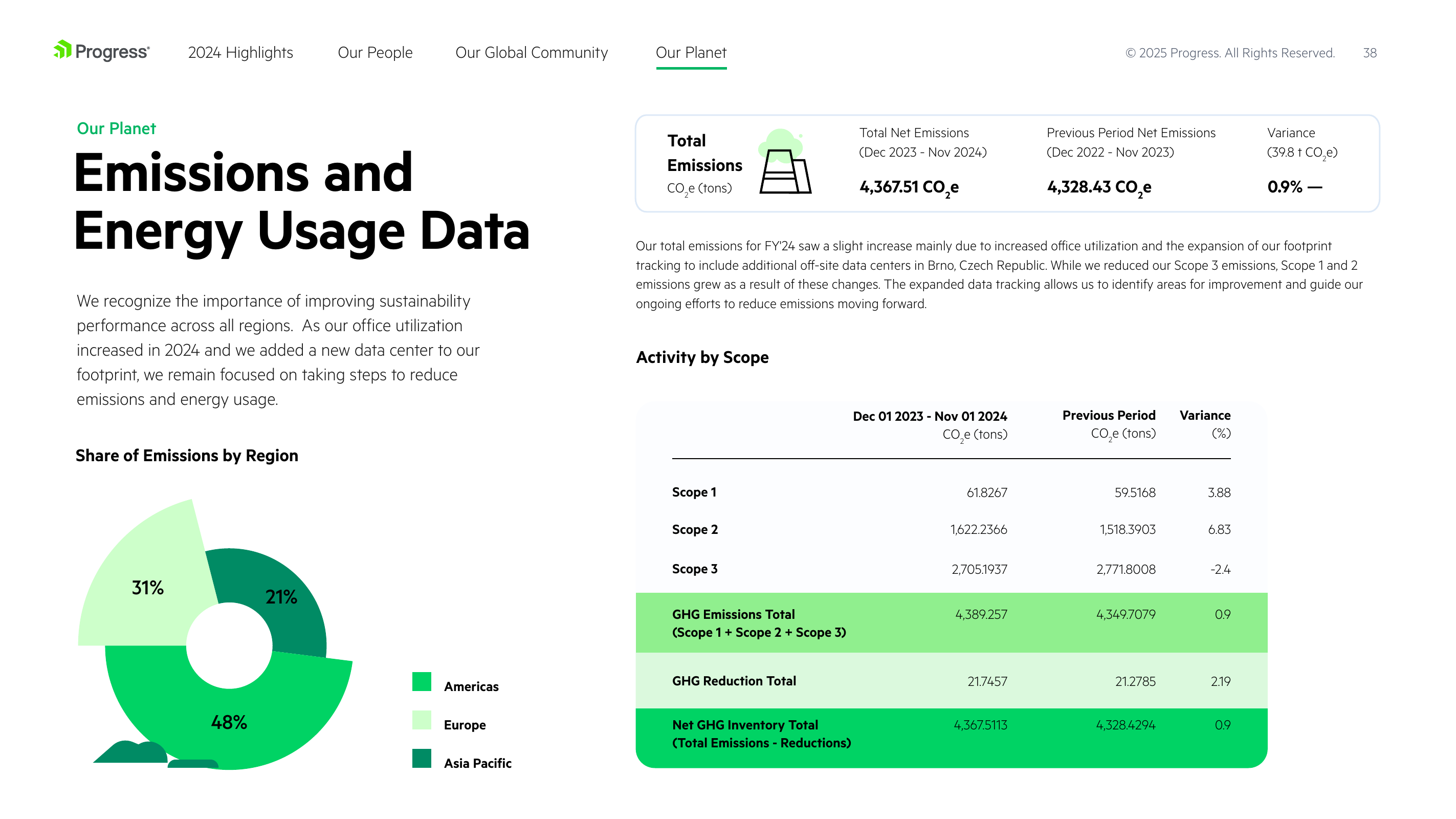Click the value 4,328.4294
The image size is (1456, 819).
pos(1126,725)
